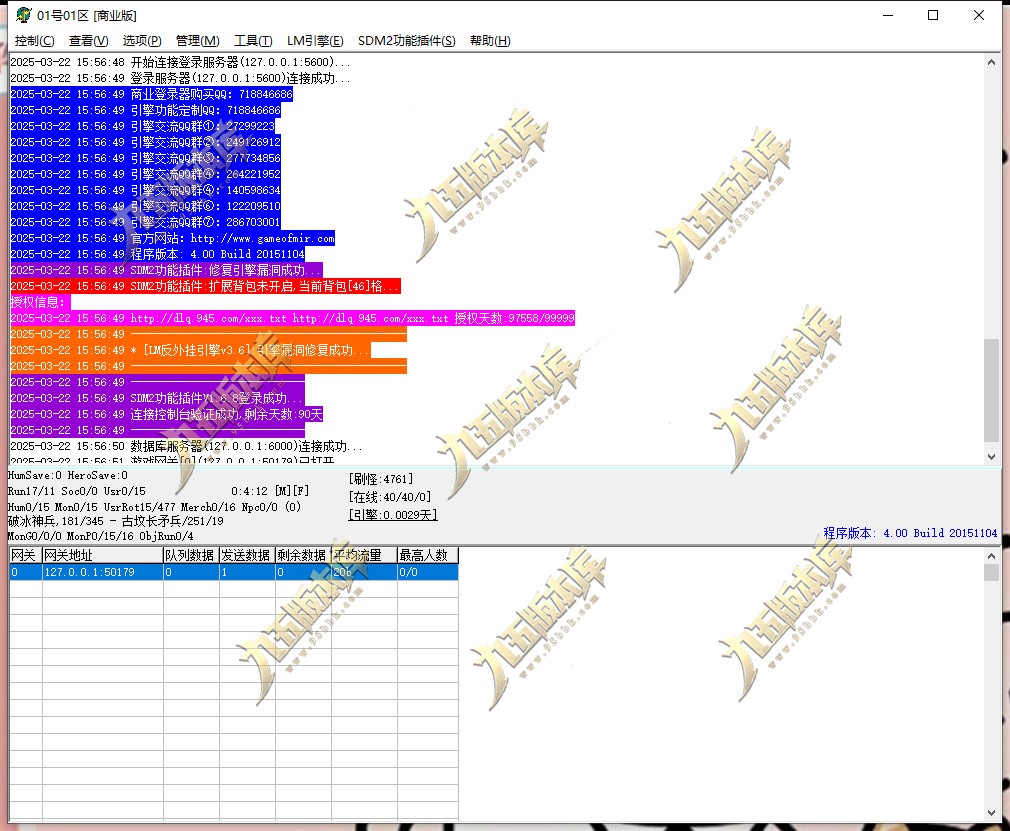Click the log pane scrollbar thumb

[x=991, y=390]
